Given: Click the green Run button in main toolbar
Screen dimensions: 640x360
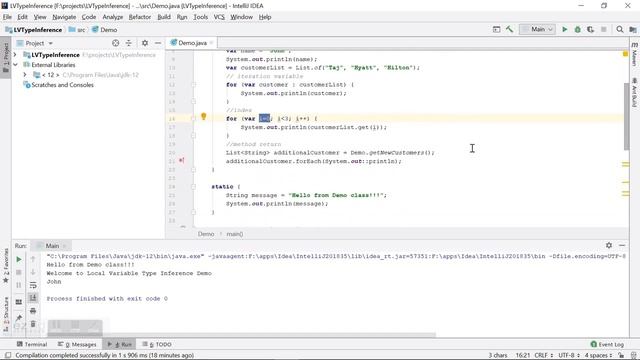Looking at the screenshot, I should [564, 29].
